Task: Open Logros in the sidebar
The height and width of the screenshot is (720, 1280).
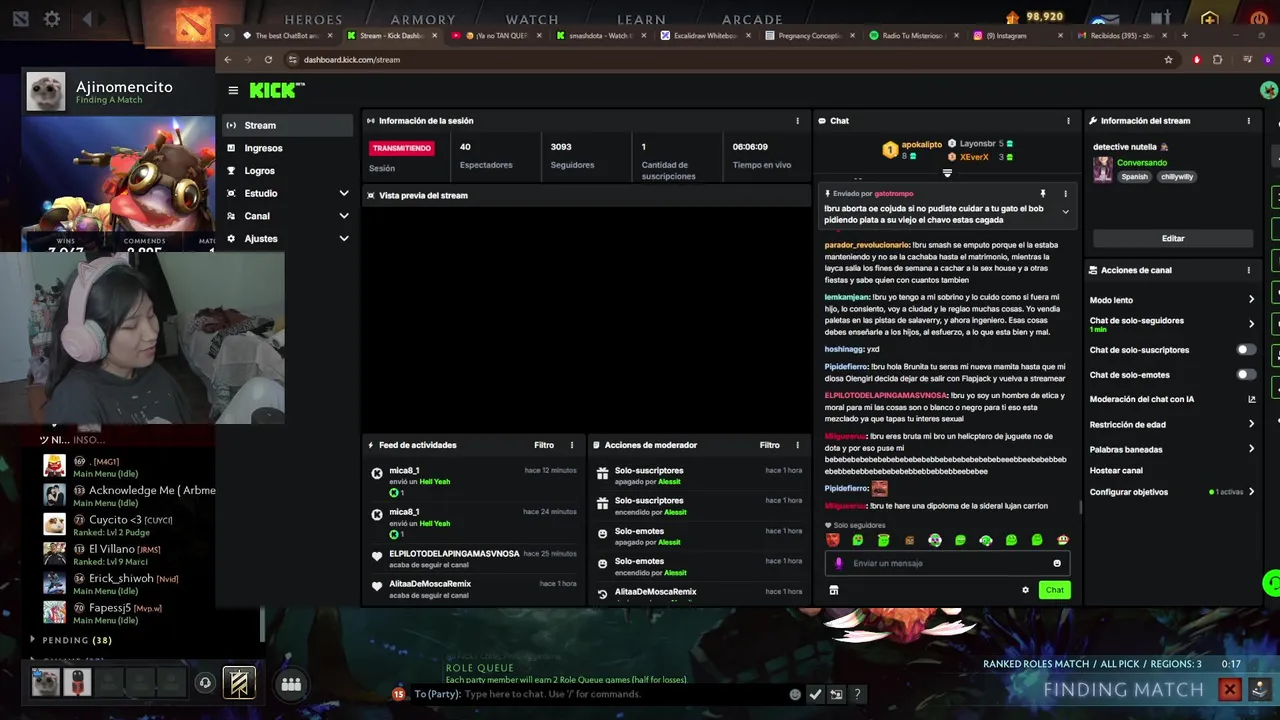Action: [x=287, y=171]
